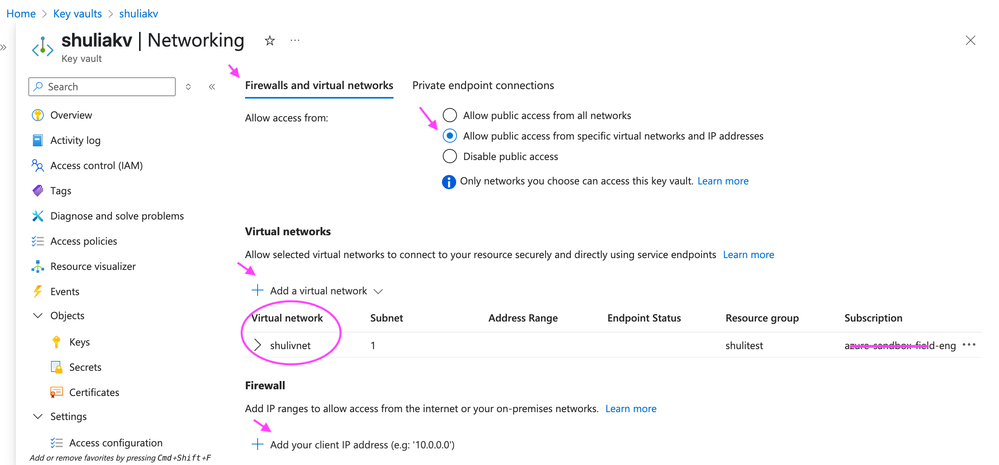Click the Access control (IAM) icon
This screenshot has height=465, width=999.
click(x=38, y=165)
